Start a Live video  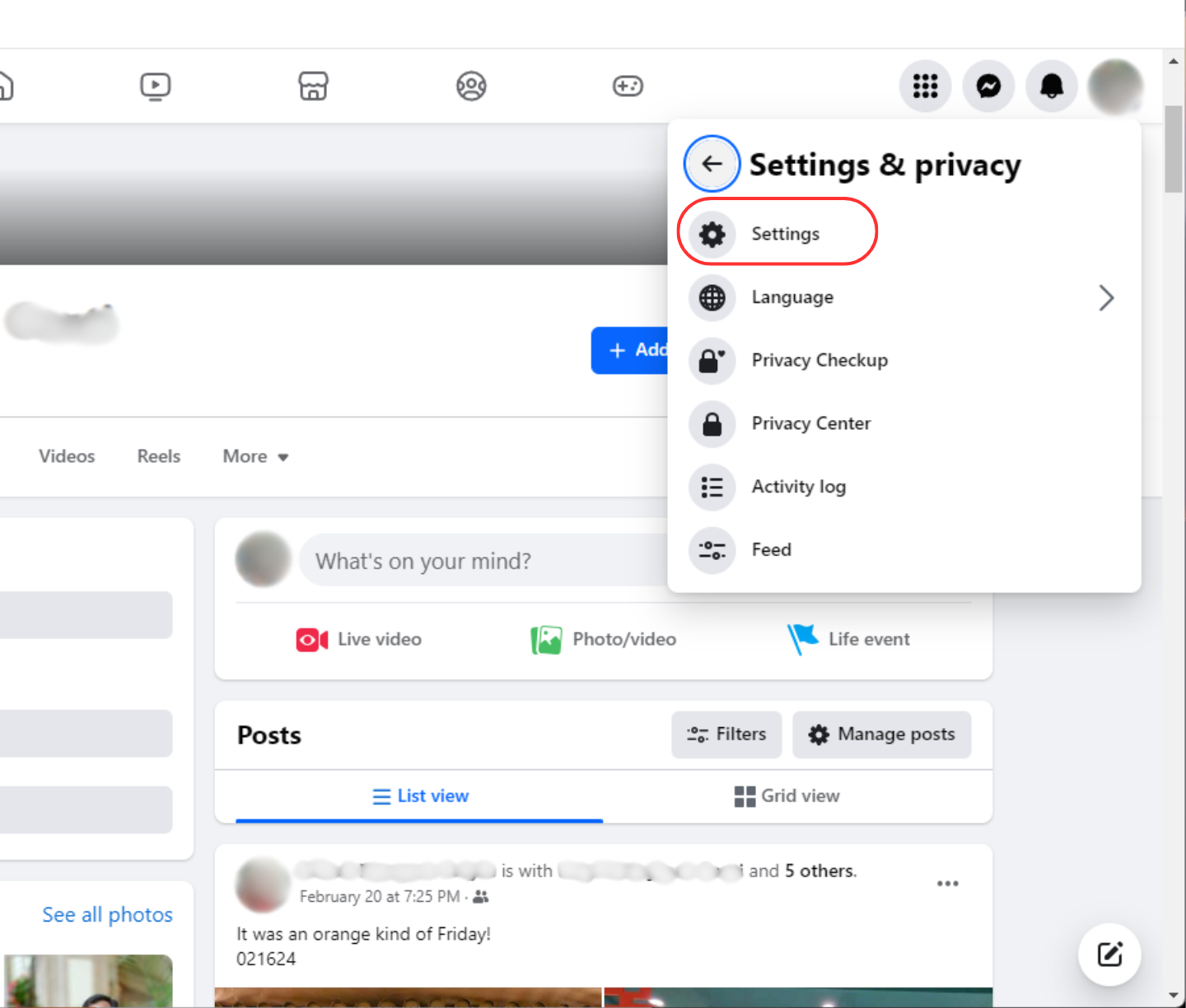(359, 639)
